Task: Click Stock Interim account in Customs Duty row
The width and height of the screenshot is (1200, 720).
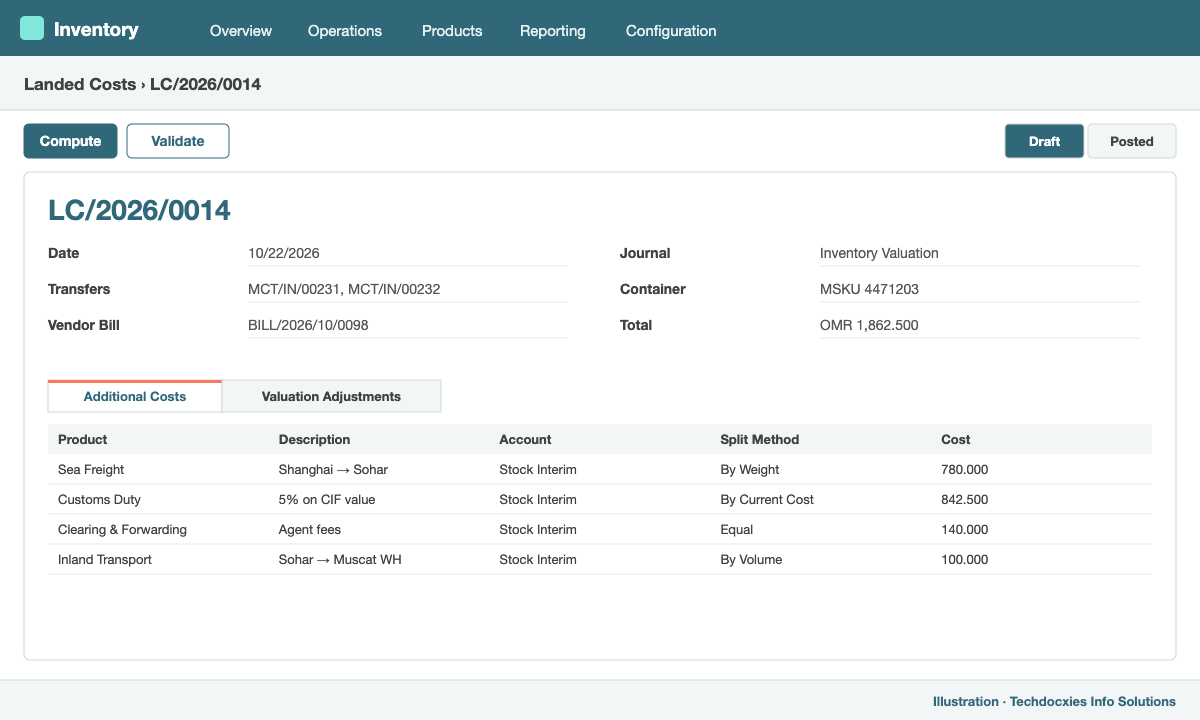Action: (538, 499)
